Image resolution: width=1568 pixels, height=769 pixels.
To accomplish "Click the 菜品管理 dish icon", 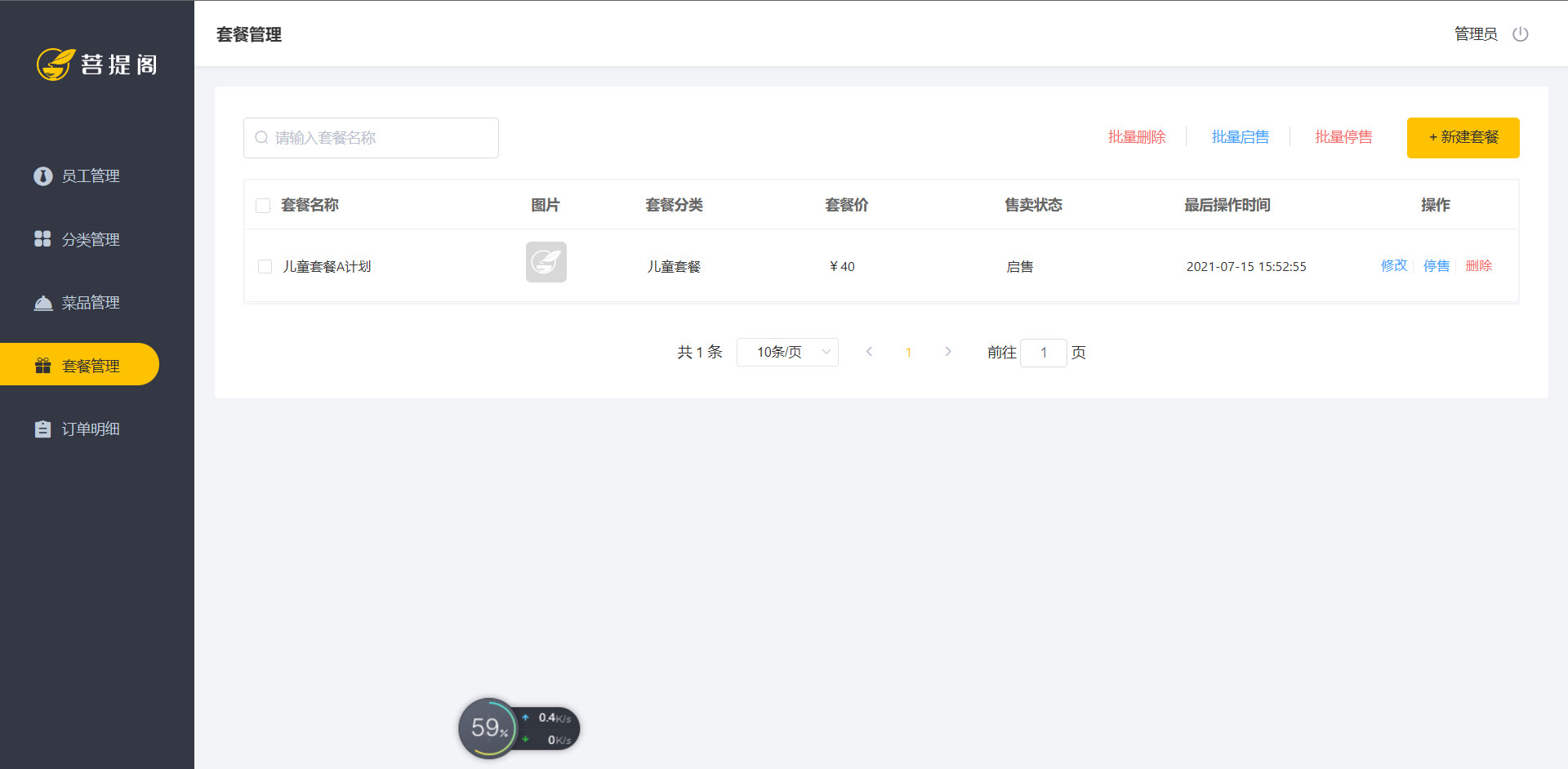I will pos(42,302).
